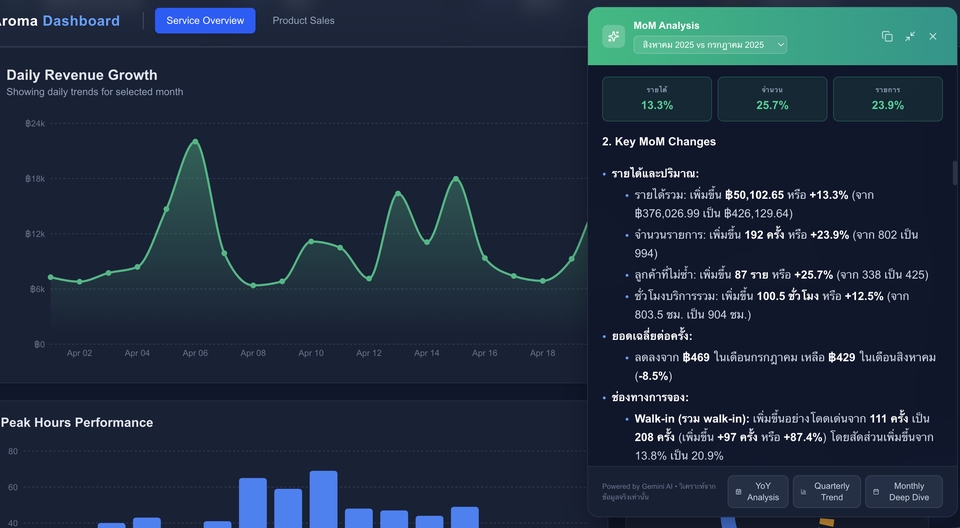This screenshot has height=528, width=960.
Task: Switch to the Service Overview tab
Action: [x=205, y=21]
